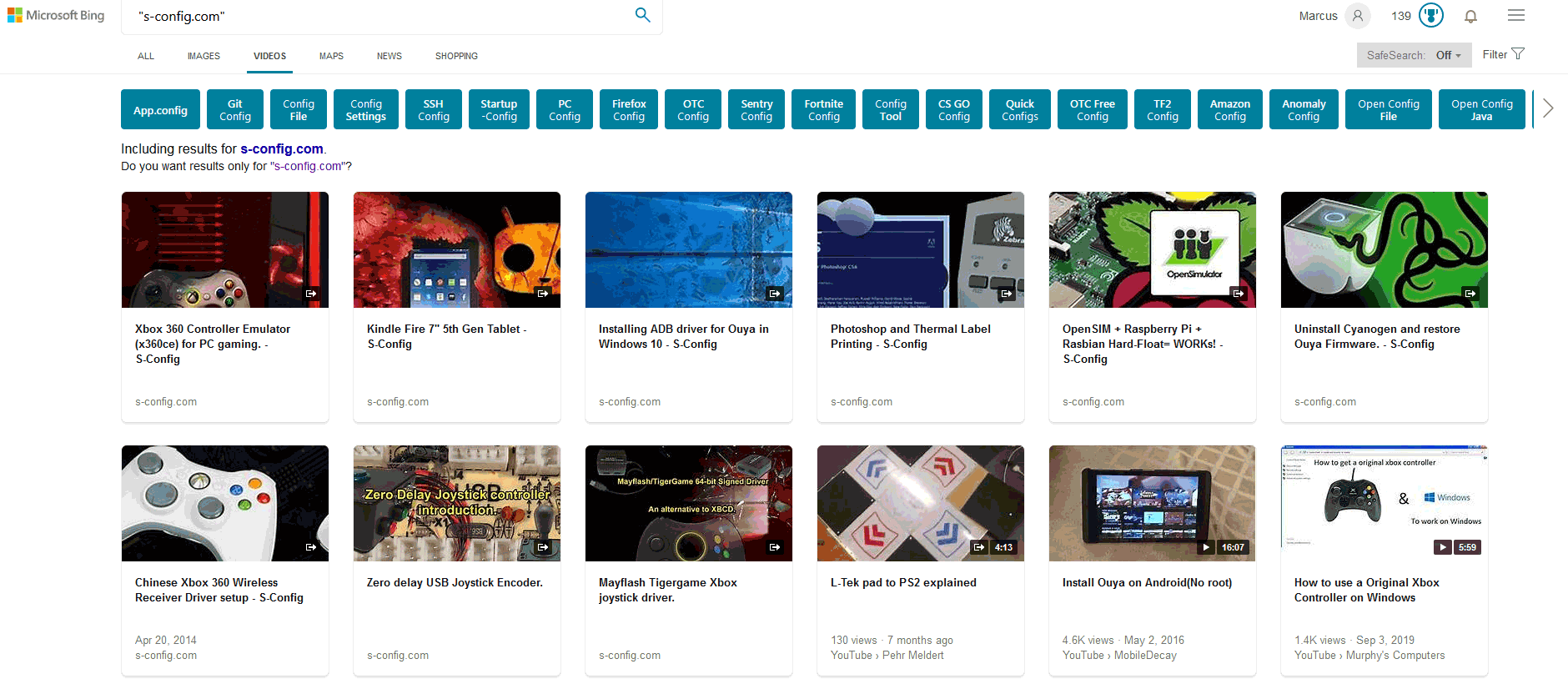Click the Firefox Config suggestion chip
The height and width of the screenshot is (679, 1568).
(x=629, y=109)
